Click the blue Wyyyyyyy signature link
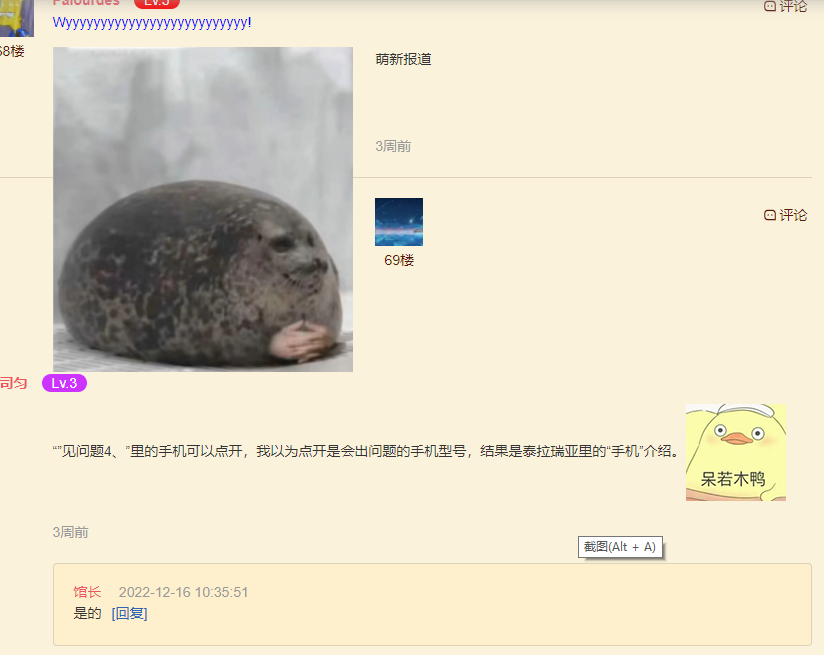Viewport: 824px width, 655px height. point(152,22)
